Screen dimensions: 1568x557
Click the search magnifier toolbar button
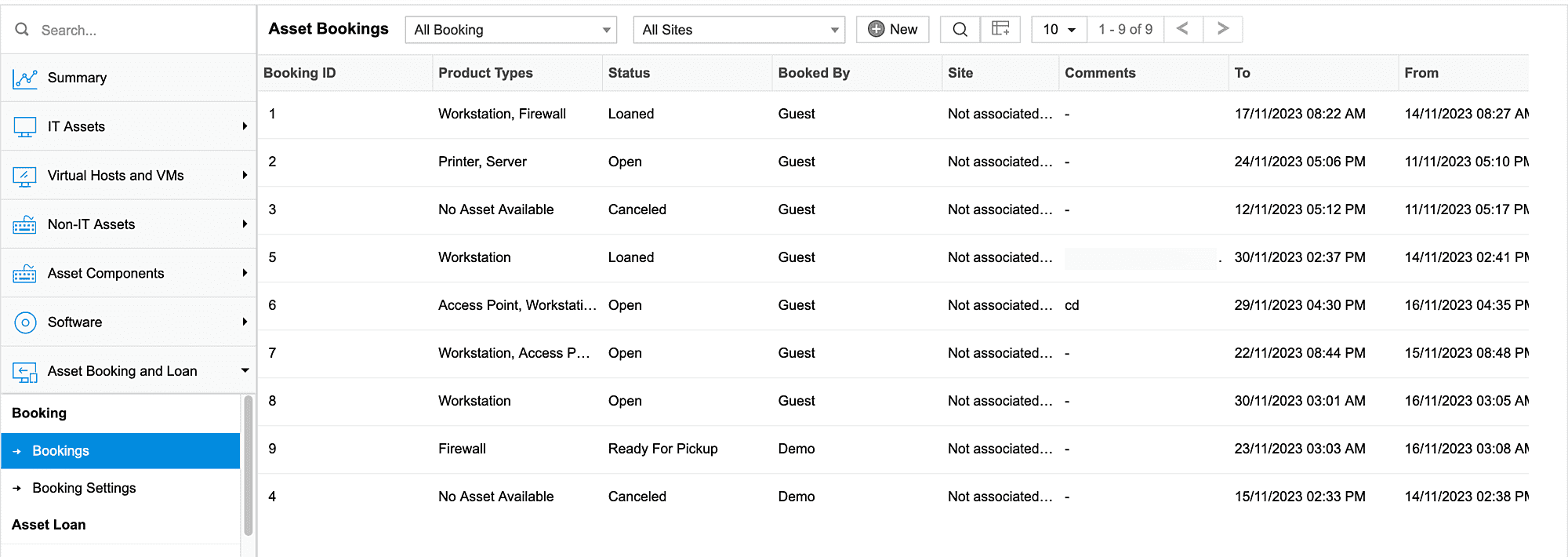pyautogui.click(x=960, y=30)
